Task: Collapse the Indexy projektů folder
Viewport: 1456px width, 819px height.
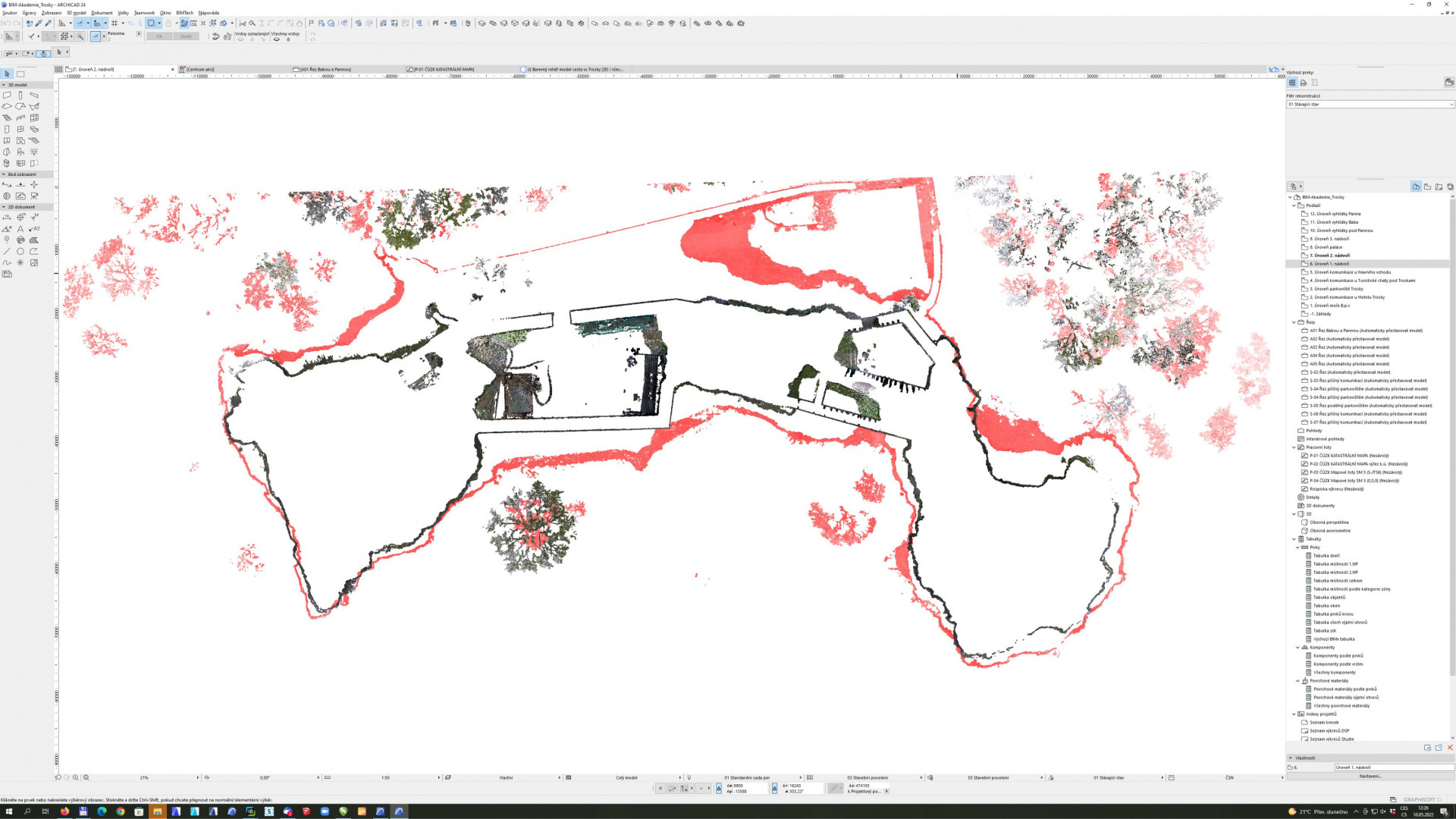Action: click(x=1294, y=714)
